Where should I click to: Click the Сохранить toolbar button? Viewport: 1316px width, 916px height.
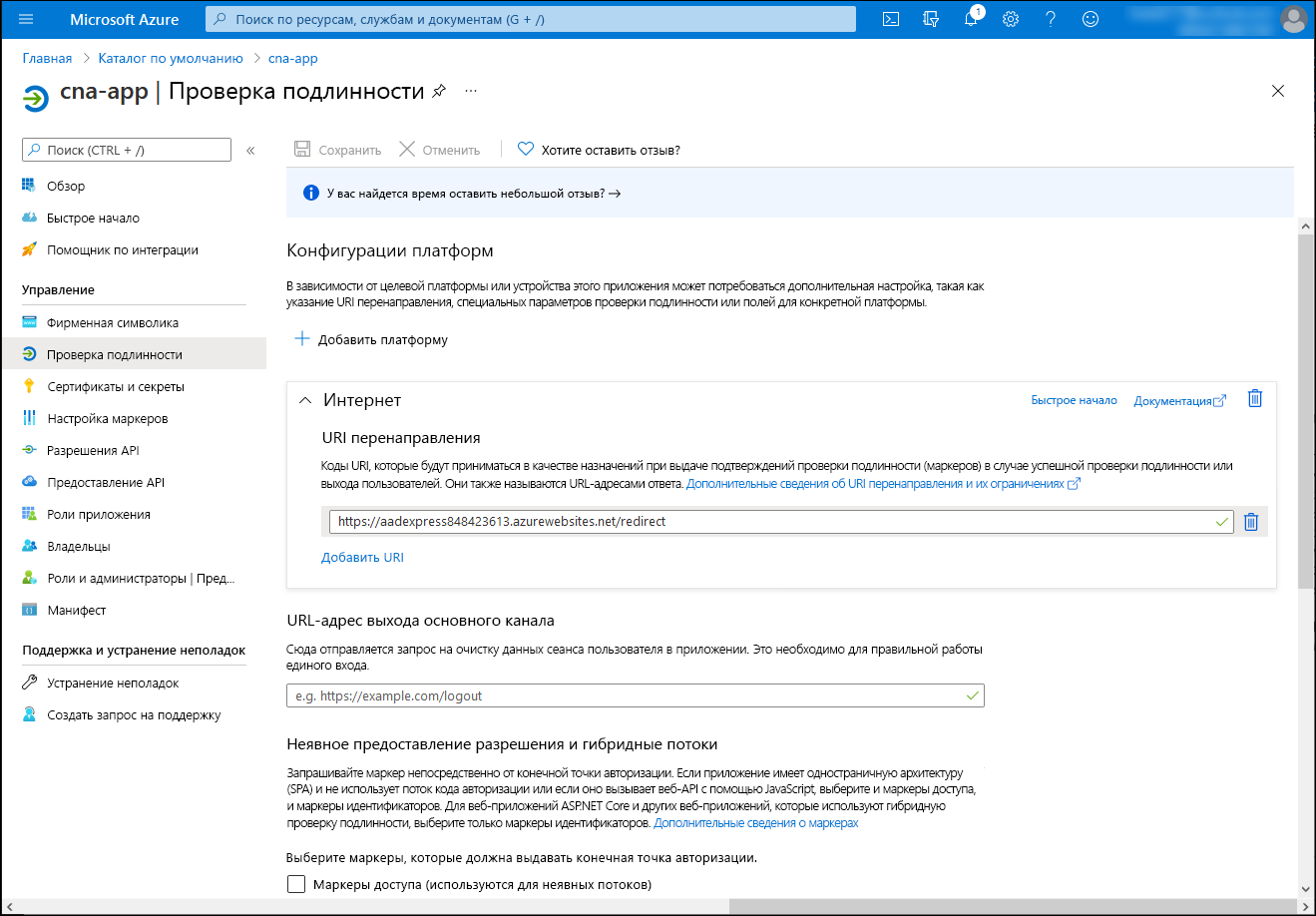[x=338, y=150]
